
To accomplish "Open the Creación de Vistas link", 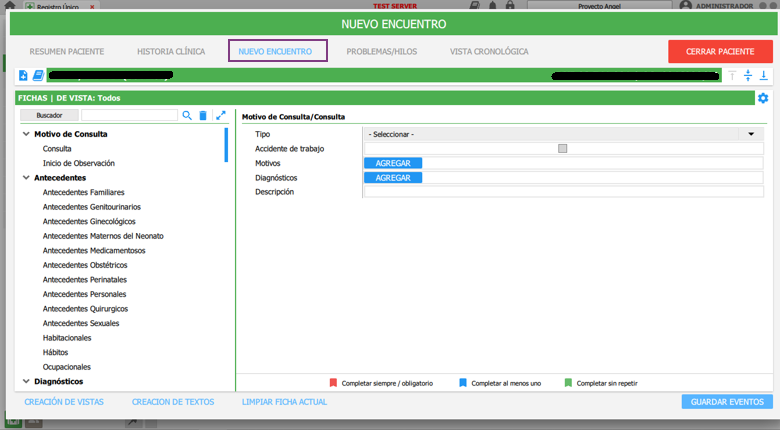I will [x=64, y=402].
